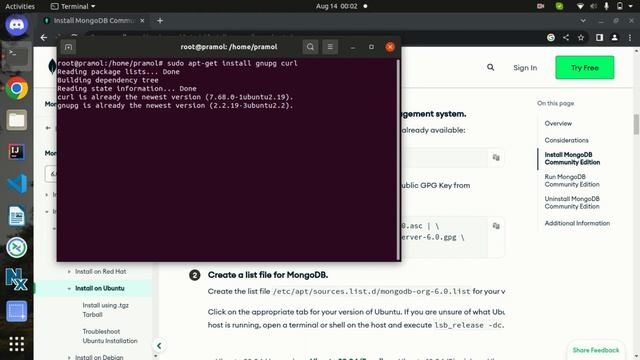The image size is (640, 360).
Task: Expand the Install on Debian item
Action: (69, 357)
